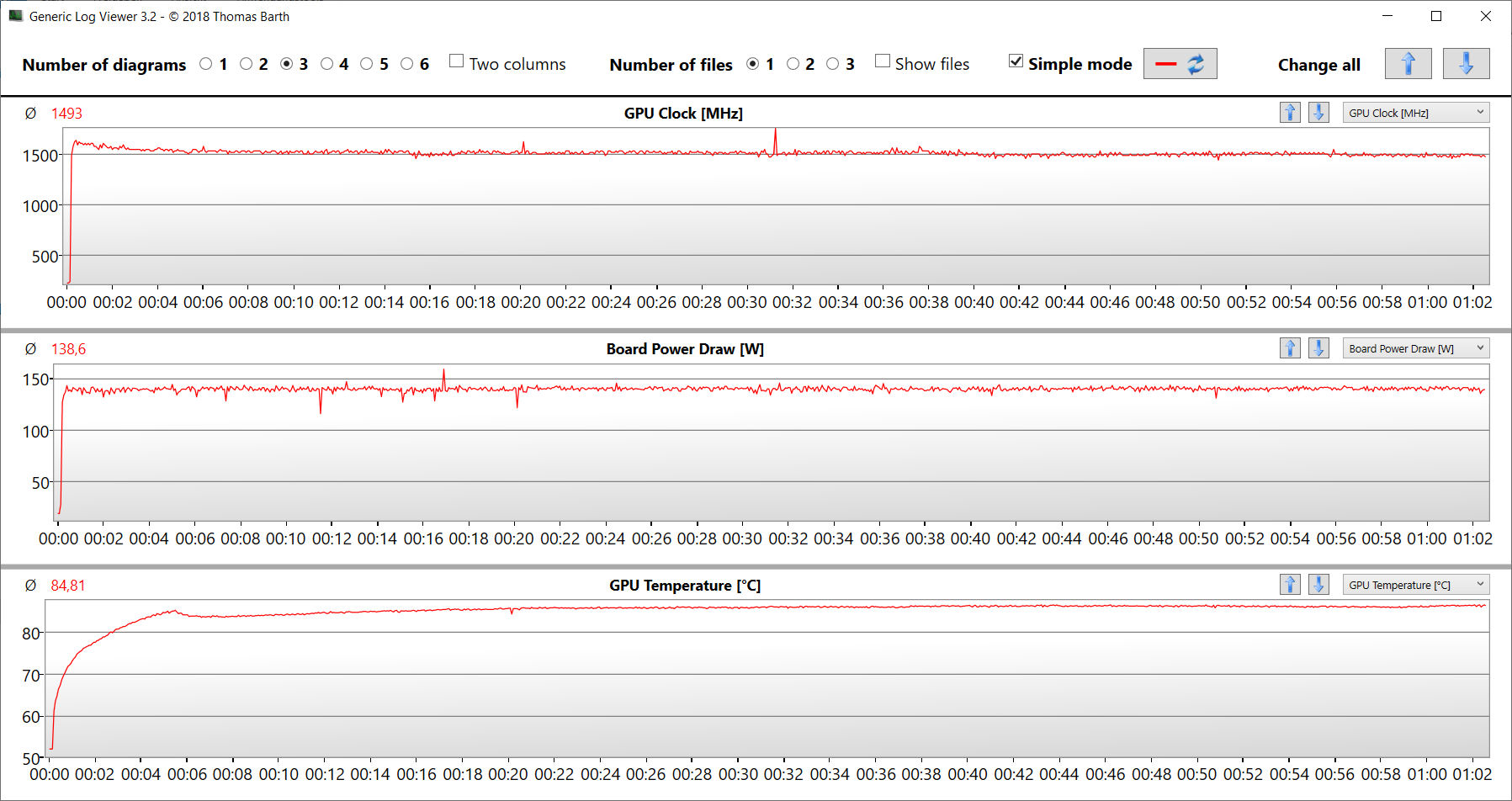Select 6 for number of diagrams

(x=407, y=64)
